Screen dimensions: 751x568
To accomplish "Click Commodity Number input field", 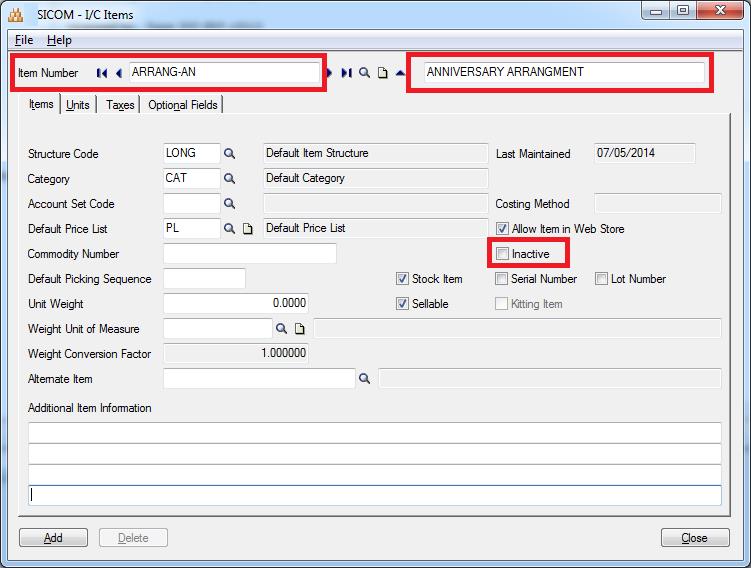I will 250,253.
